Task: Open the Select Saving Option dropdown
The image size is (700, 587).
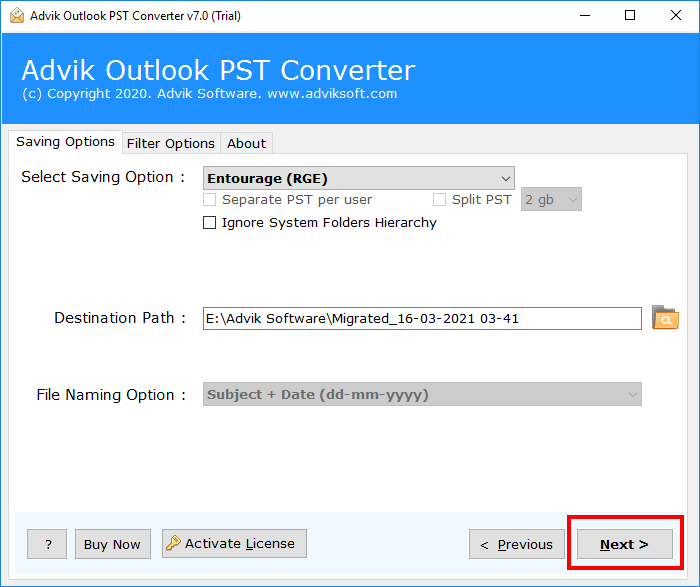Action: 358,179
